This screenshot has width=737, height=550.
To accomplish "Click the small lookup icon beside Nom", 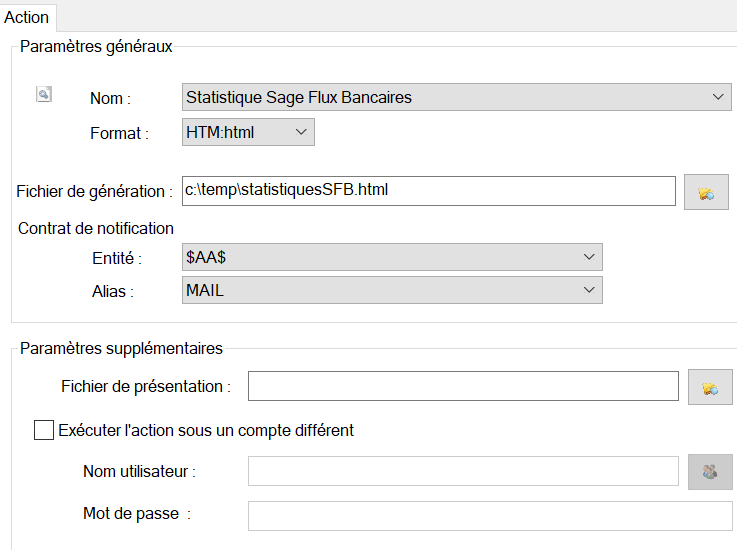I will point(43,94).
